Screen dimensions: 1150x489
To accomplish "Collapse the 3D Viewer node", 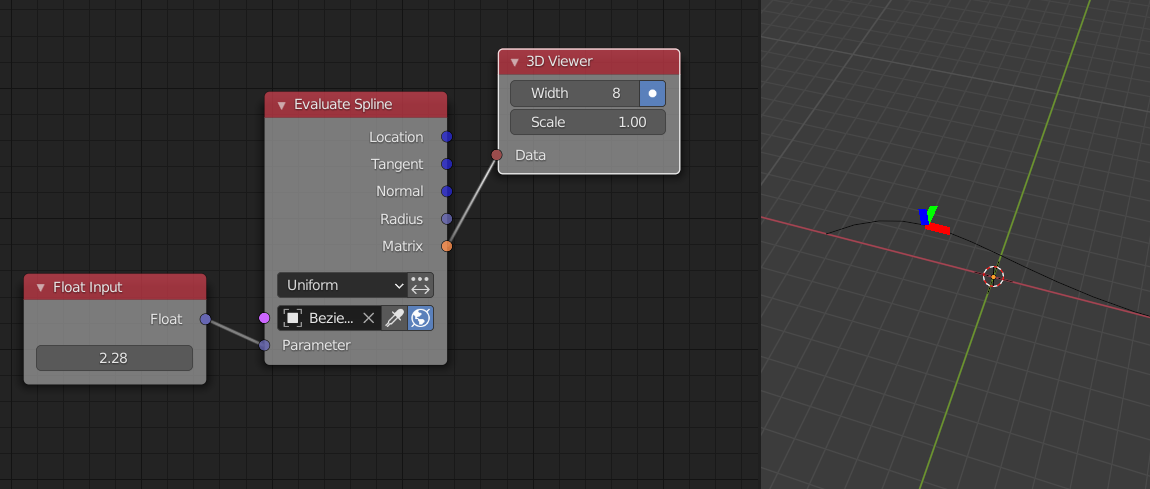I will pyautogui.click(x=514, y=62).
